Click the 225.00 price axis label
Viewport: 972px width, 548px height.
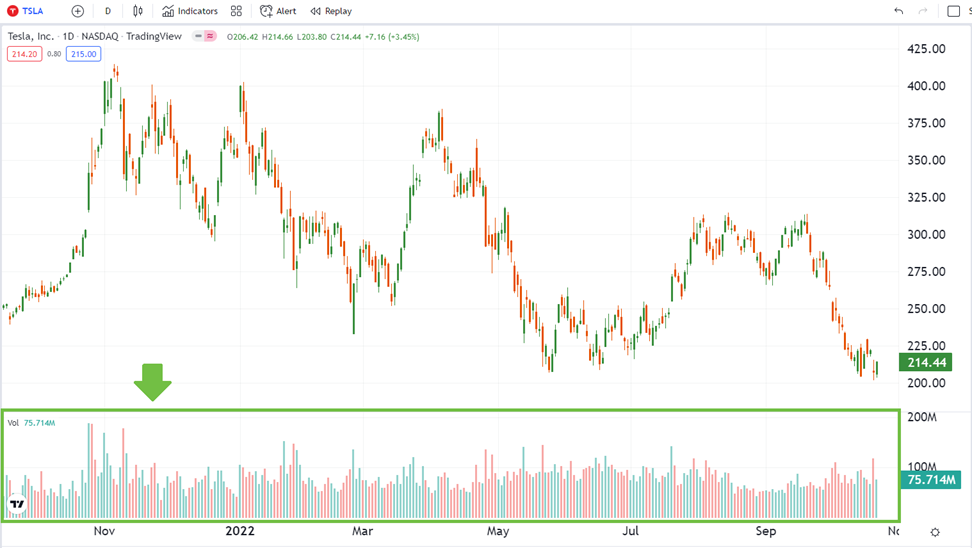[x=926, y=345]
